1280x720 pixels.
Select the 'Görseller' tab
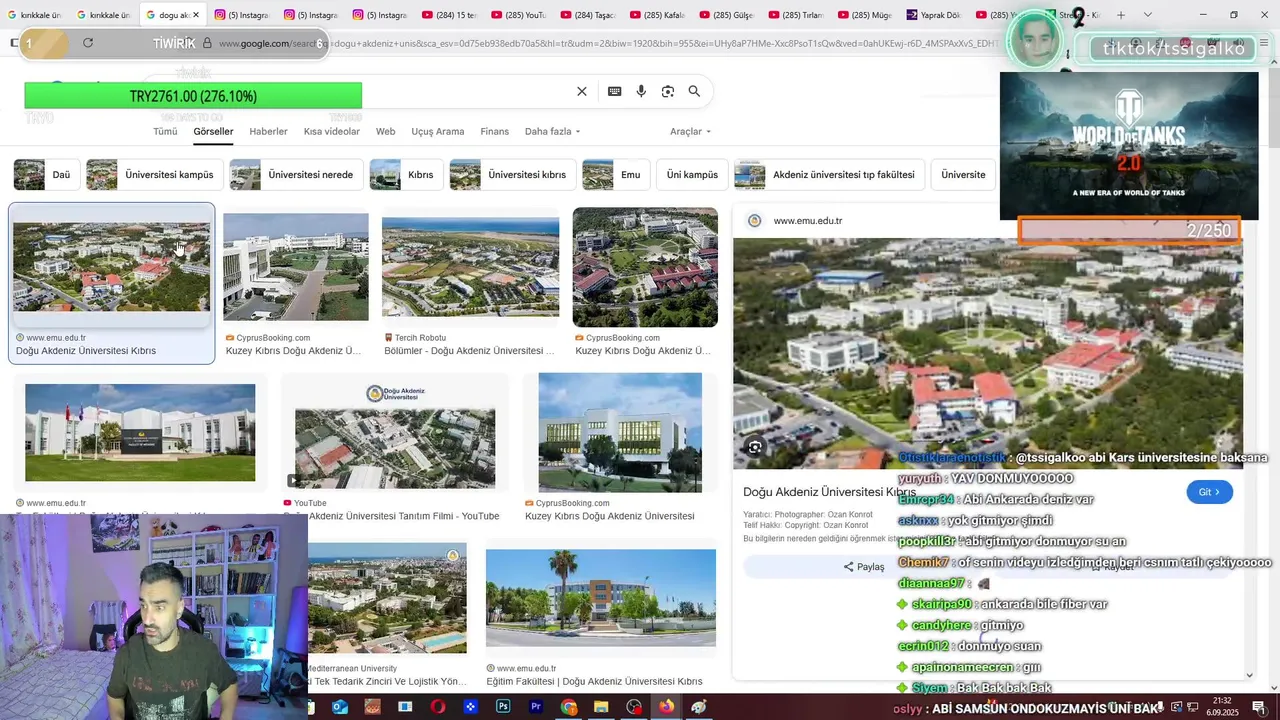click(x=213, y=132)
